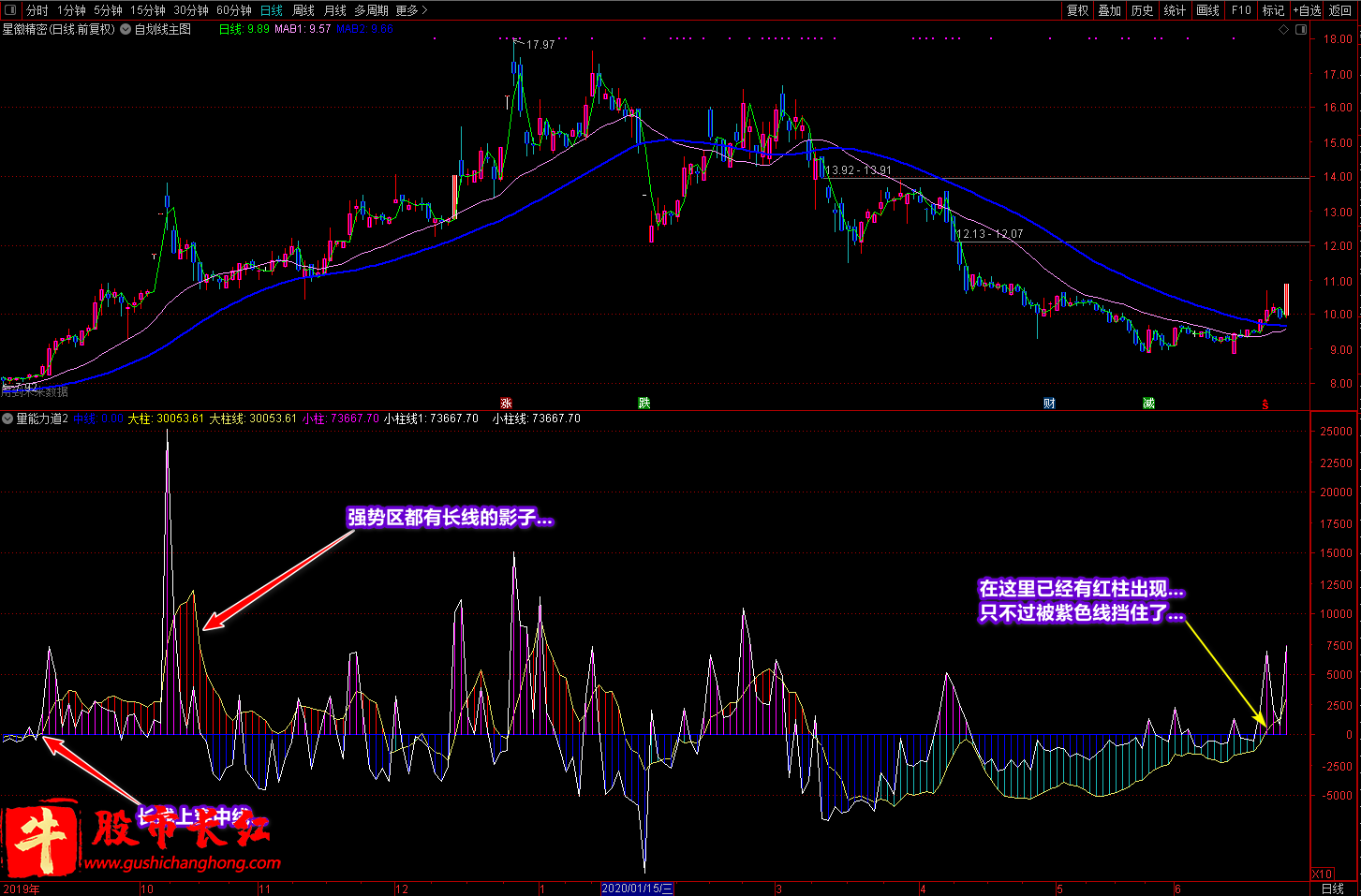Click 量能力道2 indicator name

tap(42, 419)
